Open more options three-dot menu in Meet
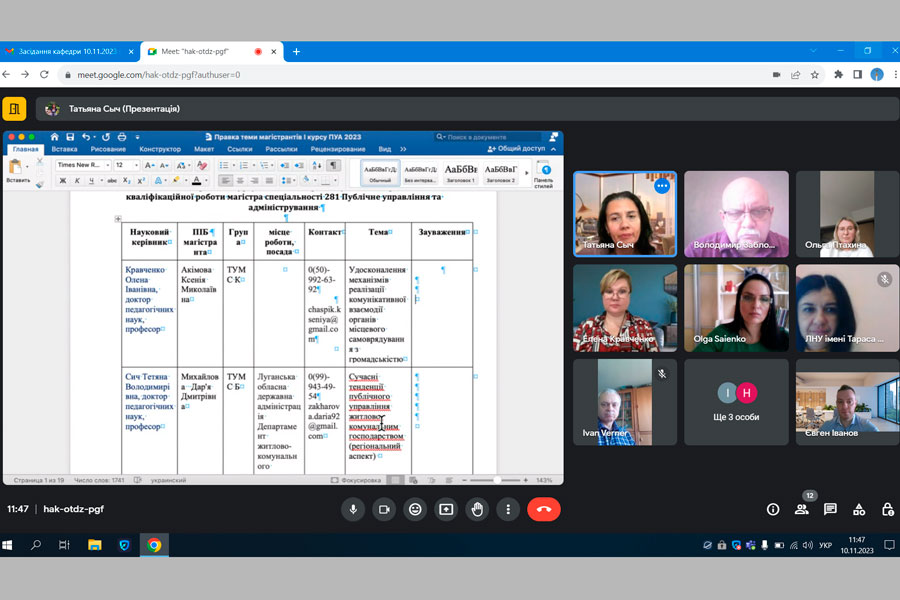This screenshot has height=600, width=900. coord(508,509)
